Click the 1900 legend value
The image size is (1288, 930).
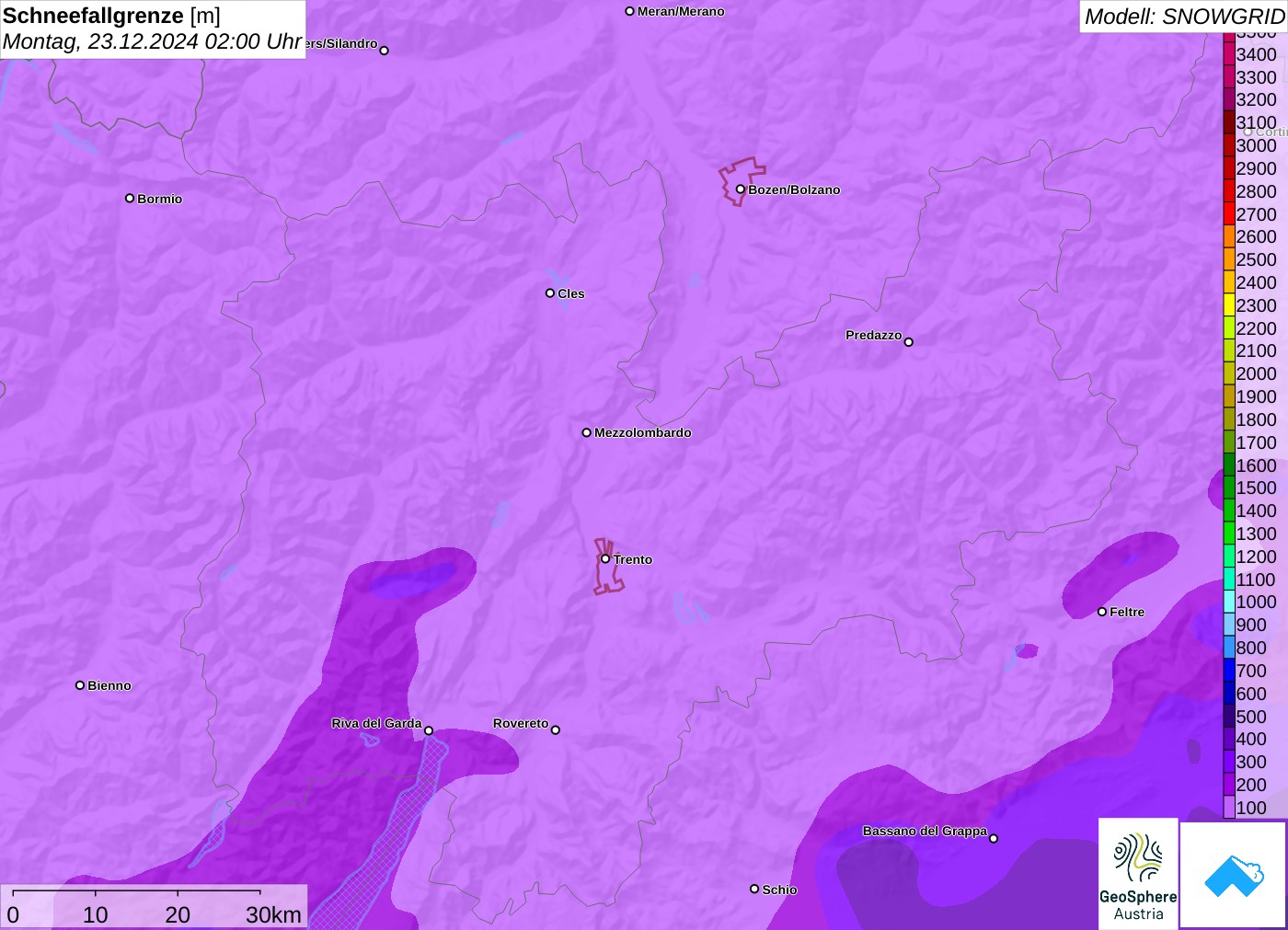click(1257, 396)
